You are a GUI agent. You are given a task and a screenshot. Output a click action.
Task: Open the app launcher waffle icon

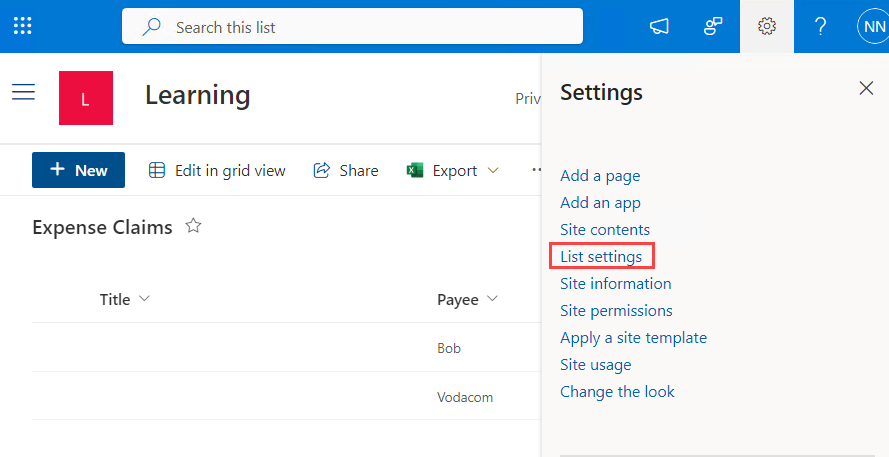22,27
